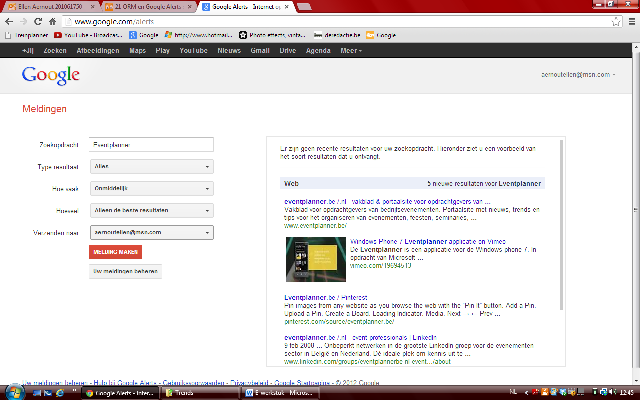Click the Chrome back arrow
The height and width of the screenshot is (400, 640).
[9, 20]
